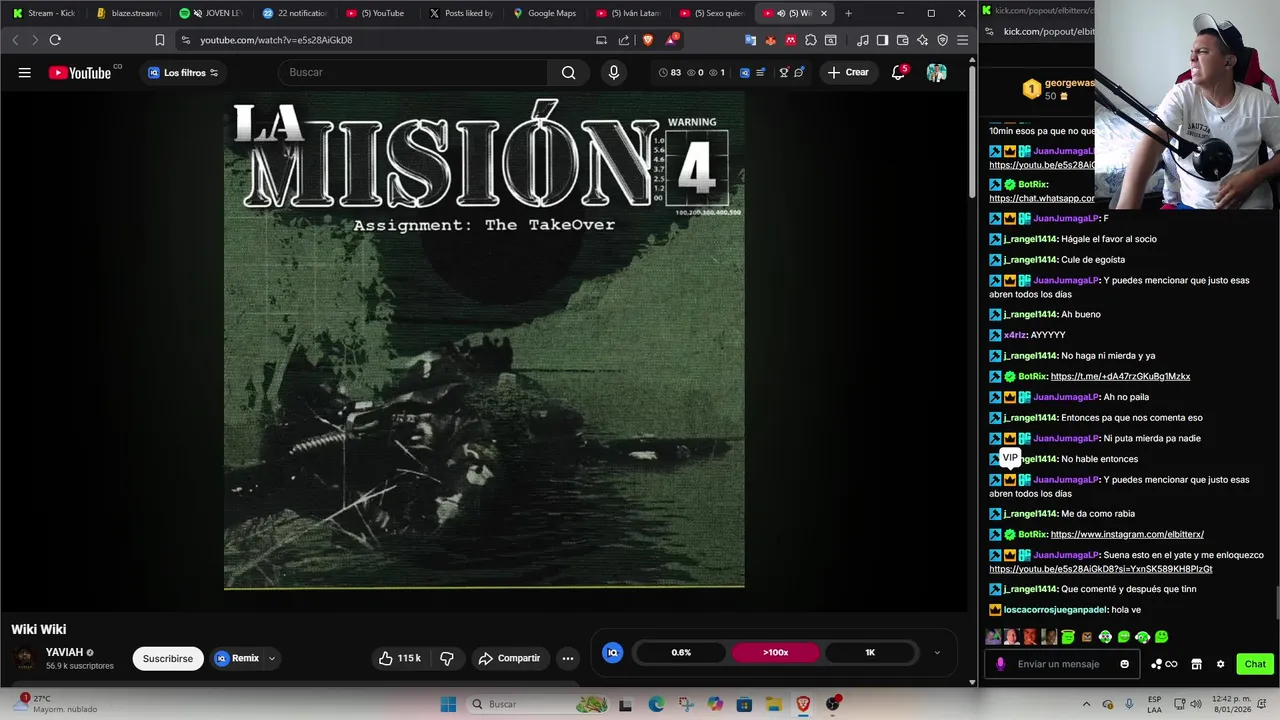Click the >100x vidIQ stat pill
Screen dimensions: 1280x720
click(x=776, y=652)
